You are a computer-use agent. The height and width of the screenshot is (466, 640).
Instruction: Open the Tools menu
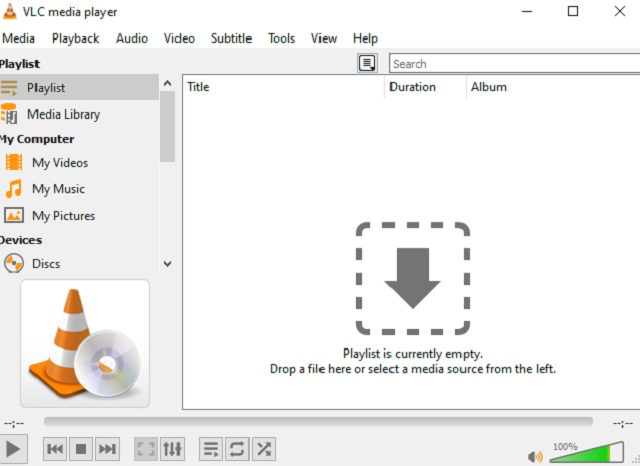[282, 38]
